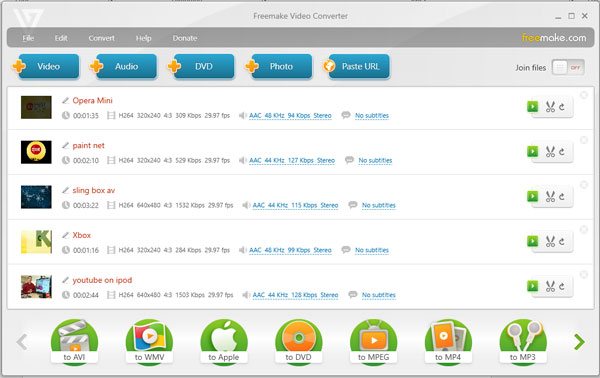
Task: Open audio track options for paint net
Action: [292, 160]
